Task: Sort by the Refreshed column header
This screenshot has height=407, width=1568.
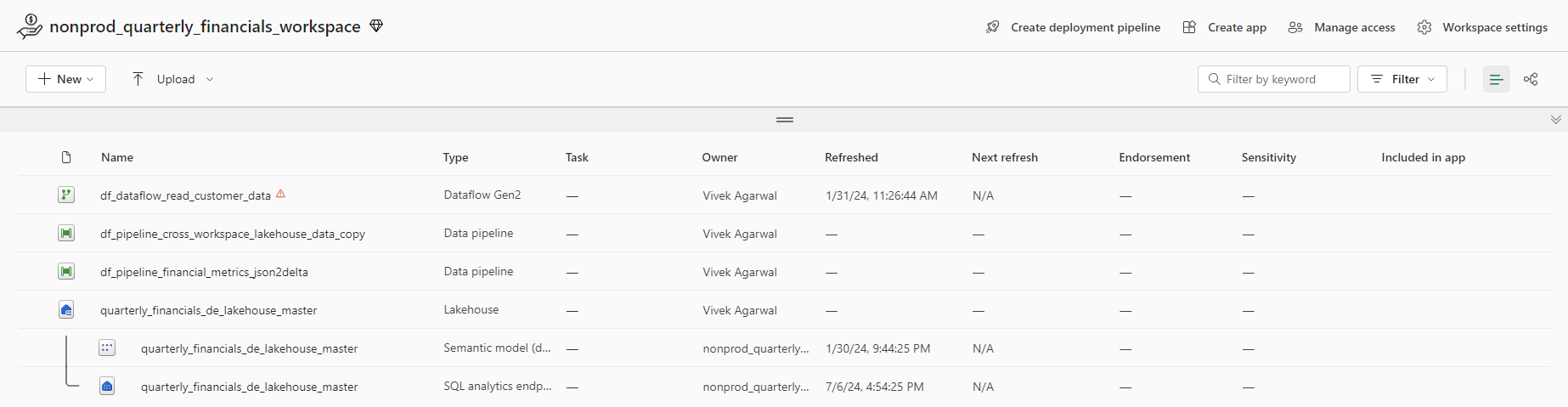Action: (851, 157)
